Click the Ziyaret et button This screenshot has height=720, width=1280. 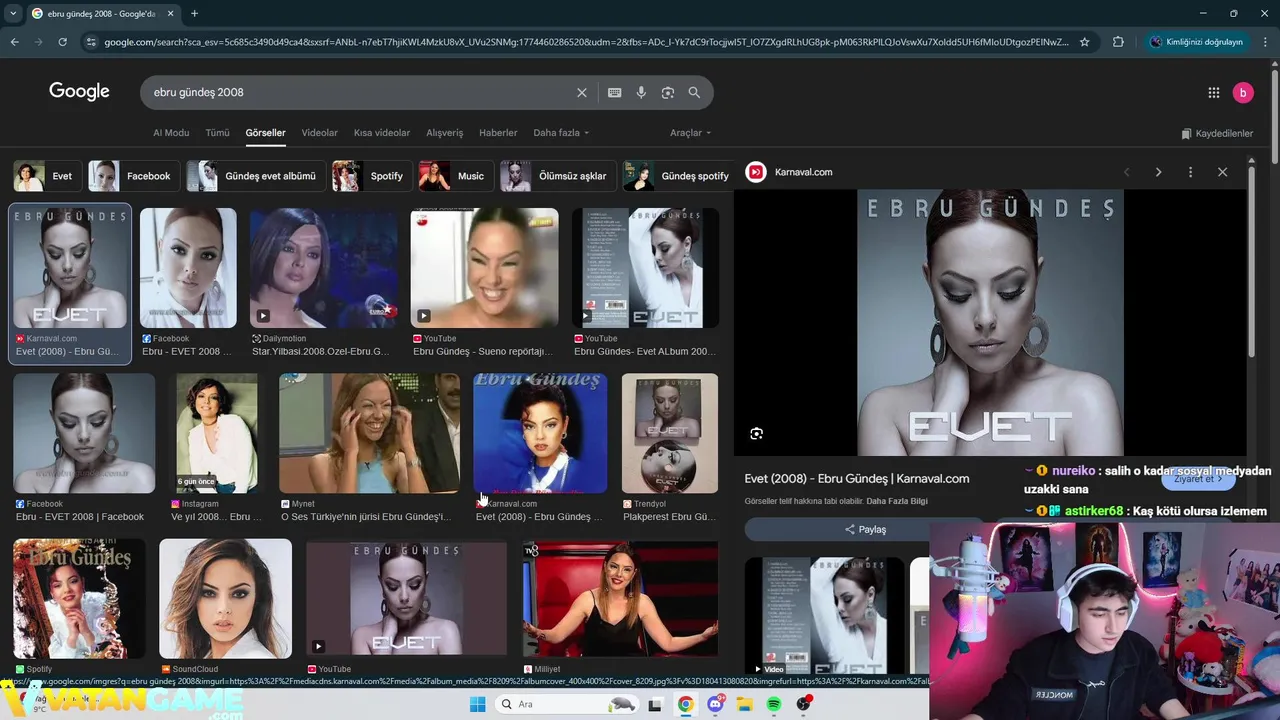click(1199, 479)
